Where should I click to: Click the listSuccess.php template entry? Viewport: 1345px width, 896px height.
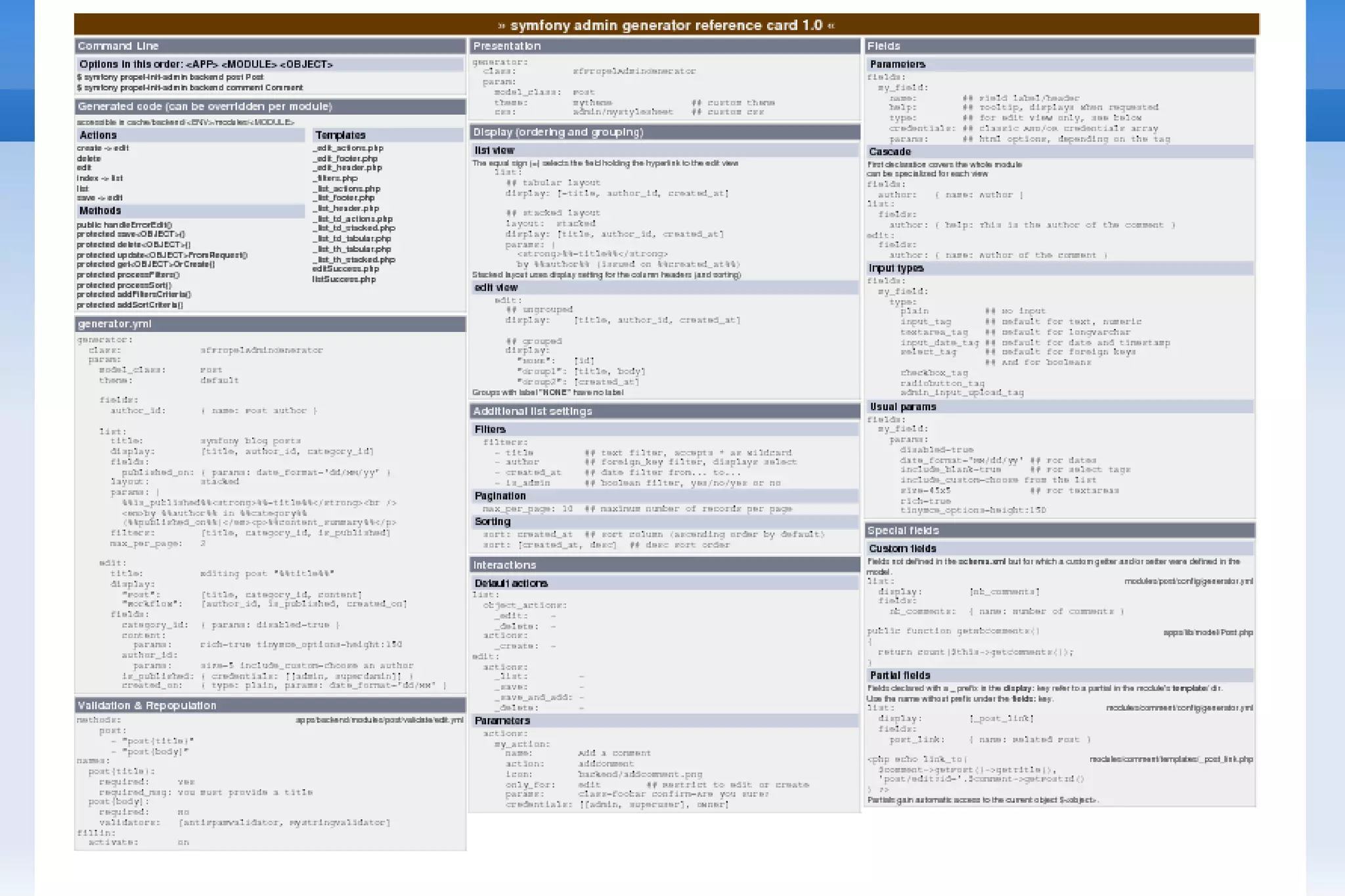click(344, 279)
